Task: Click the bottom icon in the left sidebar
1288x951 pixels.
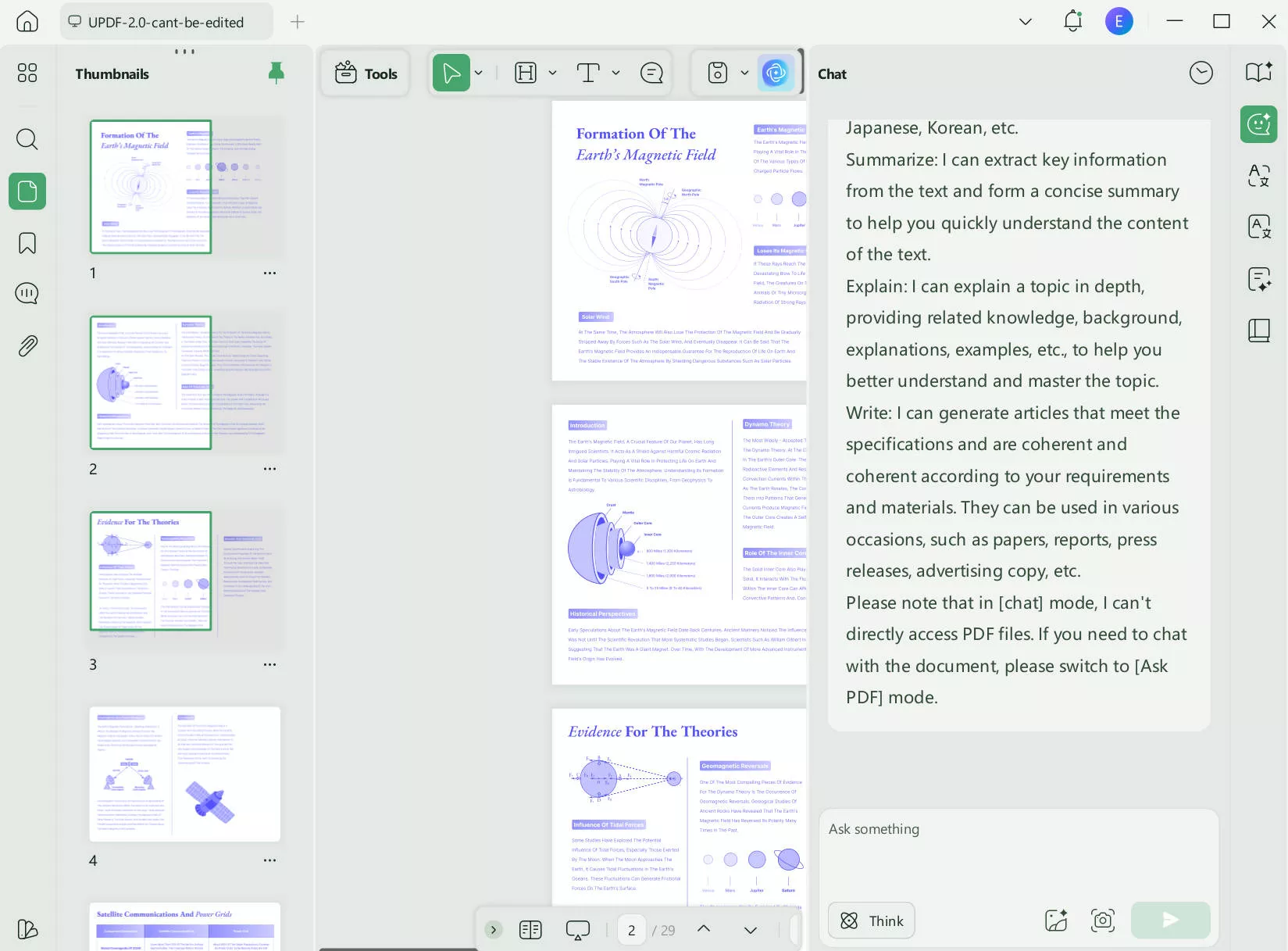Action: tap(27, 929)
